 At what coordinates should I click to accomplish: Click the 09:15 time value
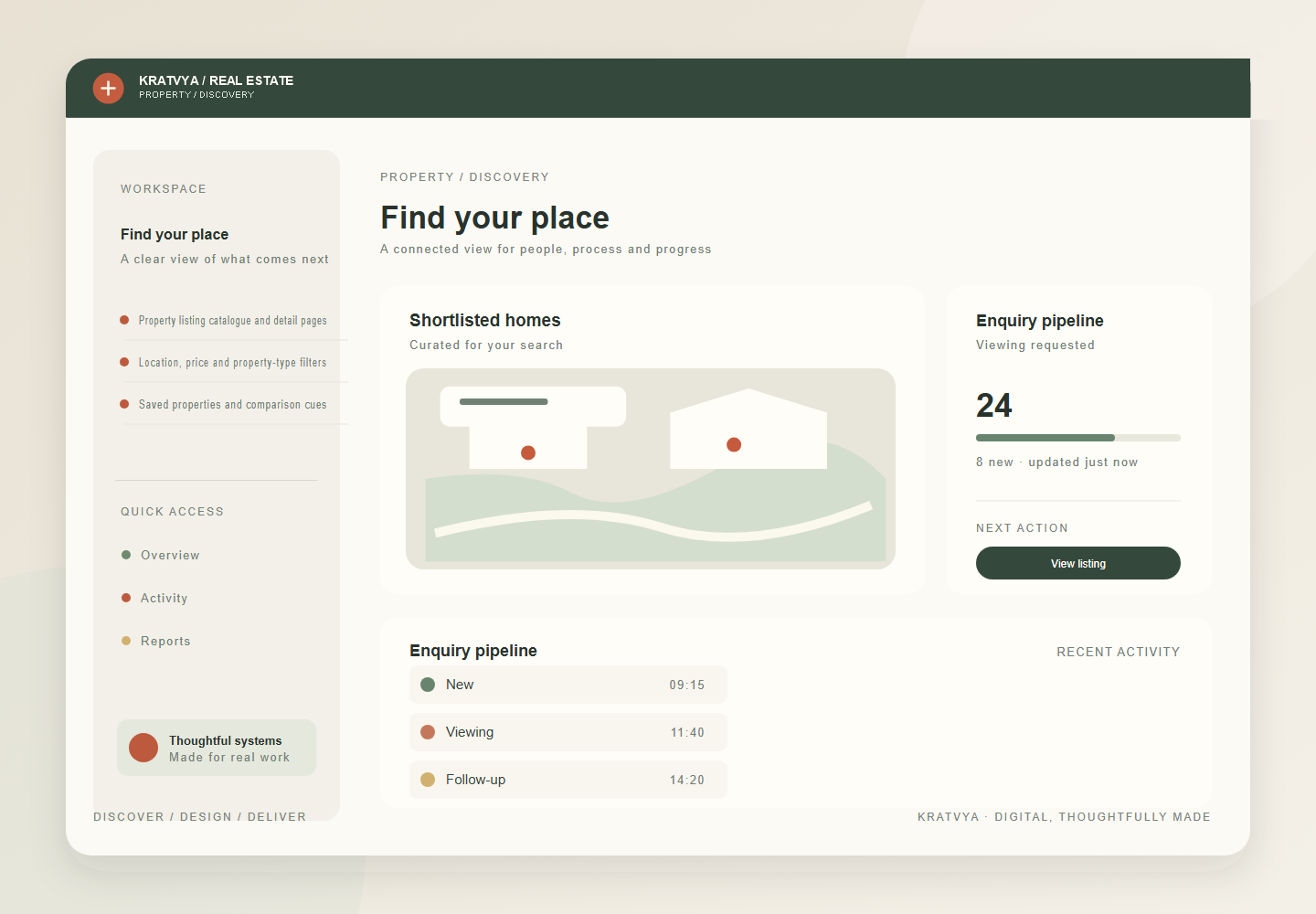[x=687, y=685]
